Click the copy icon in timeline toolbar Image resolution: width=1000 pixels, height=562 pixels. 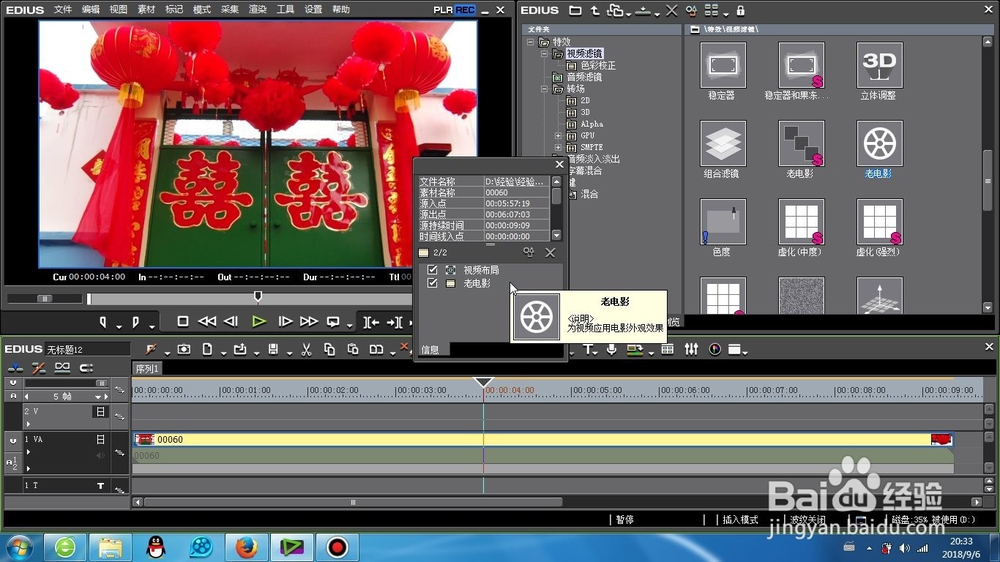pyautogui.click(x=329, y=349)
